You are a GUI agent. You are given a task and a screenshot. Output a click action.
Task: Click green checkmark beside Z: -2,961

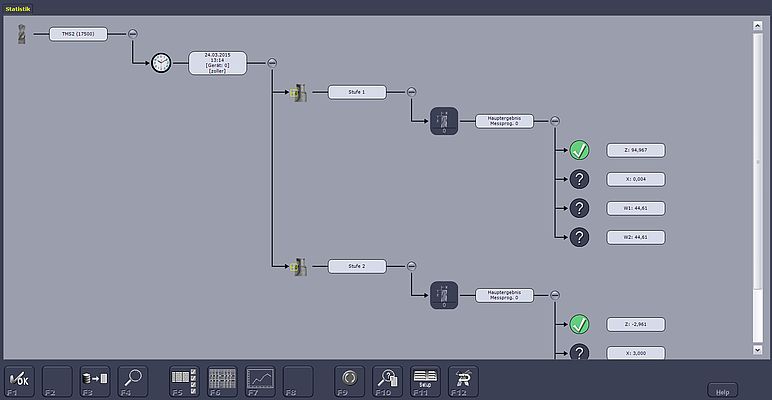[579, 324]
